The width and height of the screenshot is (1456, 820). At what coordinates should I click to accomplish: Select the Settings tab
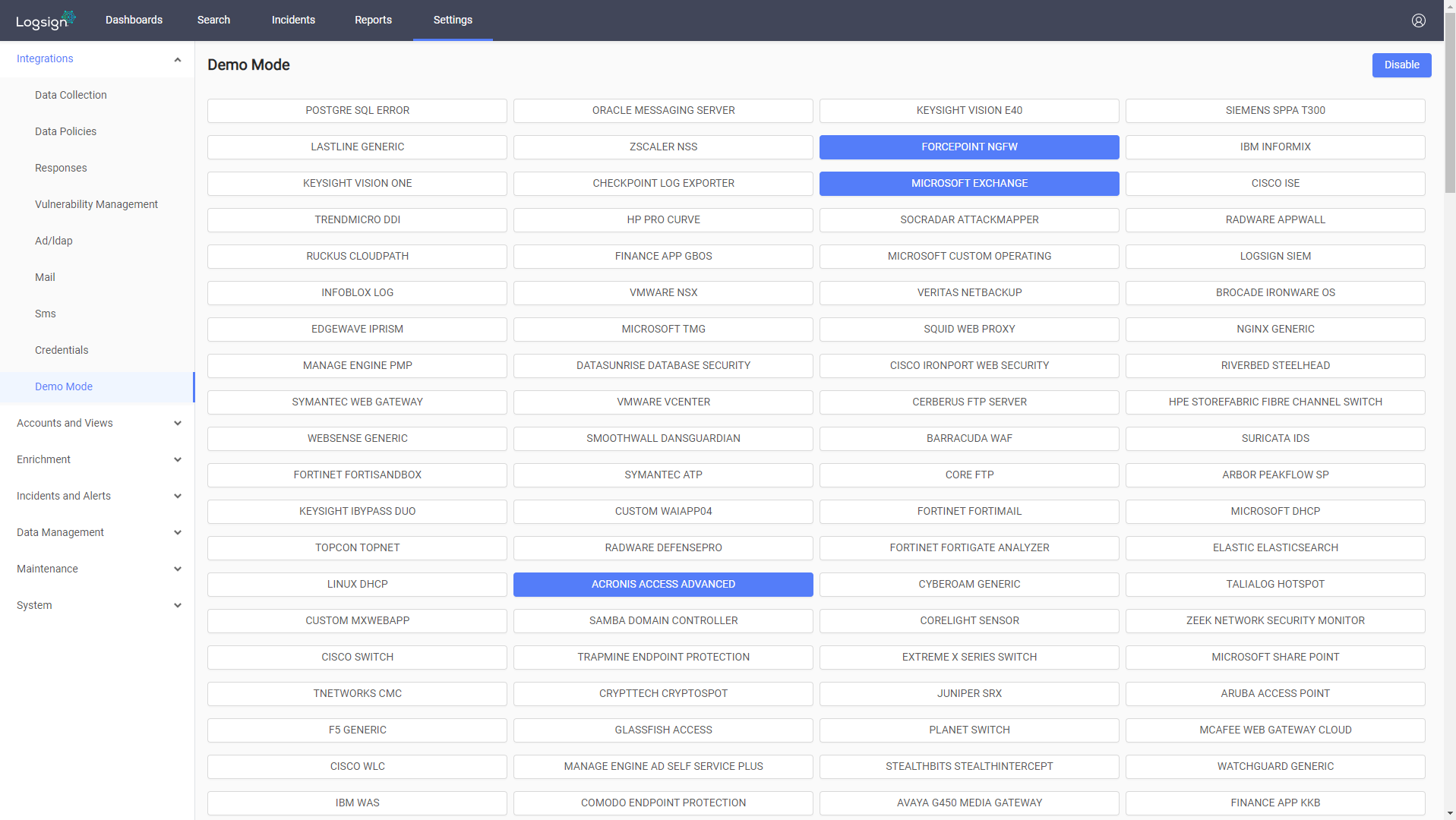click(x=453, y=20)
